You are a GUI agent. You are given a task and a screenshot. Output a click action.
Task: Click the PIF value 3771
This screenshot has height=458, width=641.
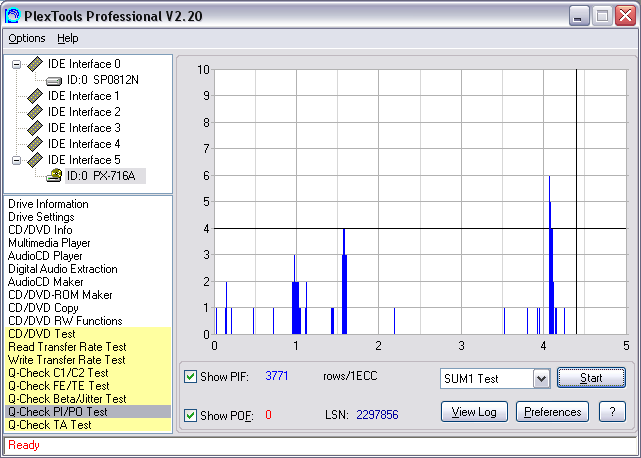click(x=277, y=376)
